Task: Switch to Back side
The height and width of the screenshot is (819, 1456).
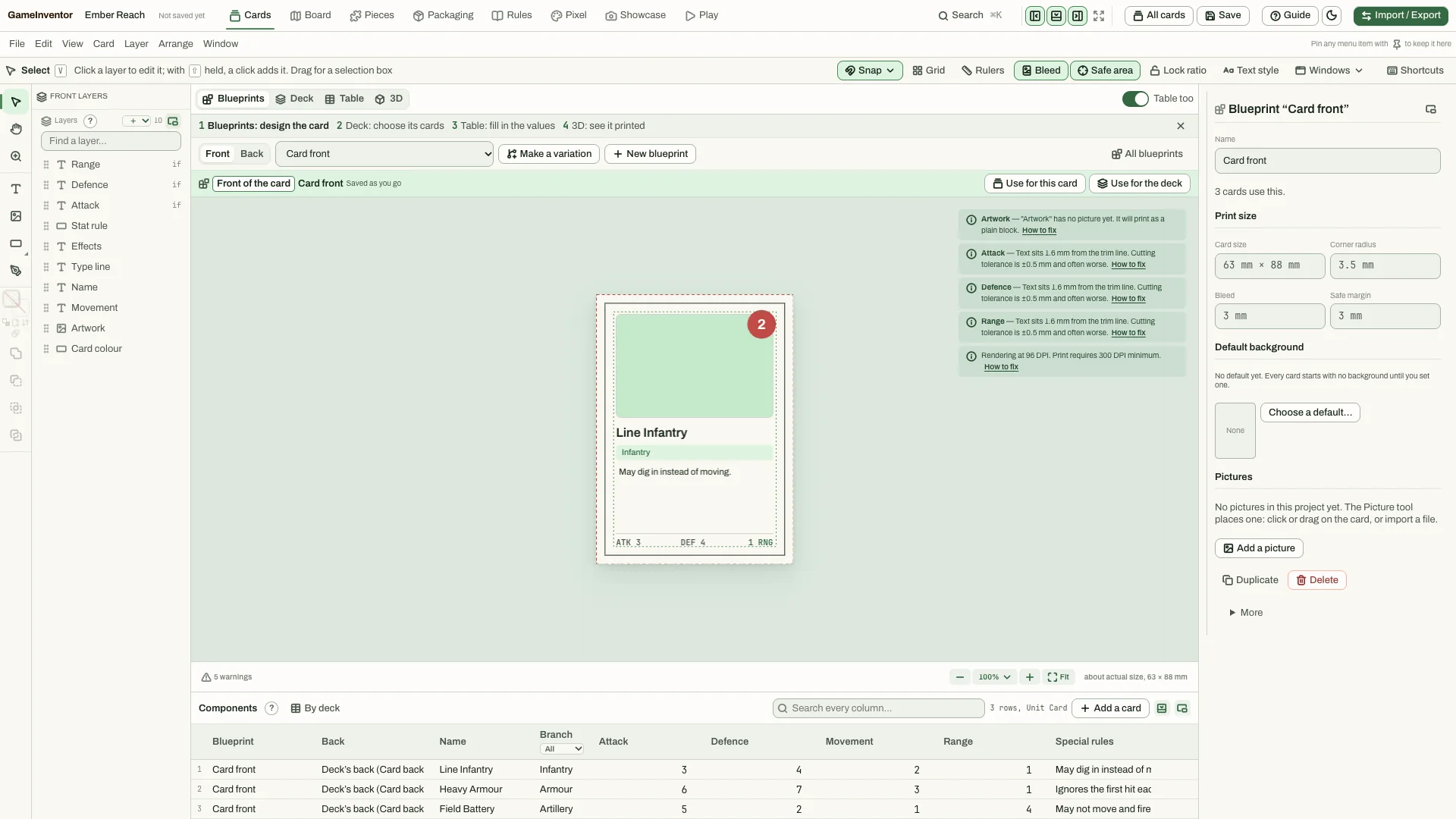Action: (252, 154)
